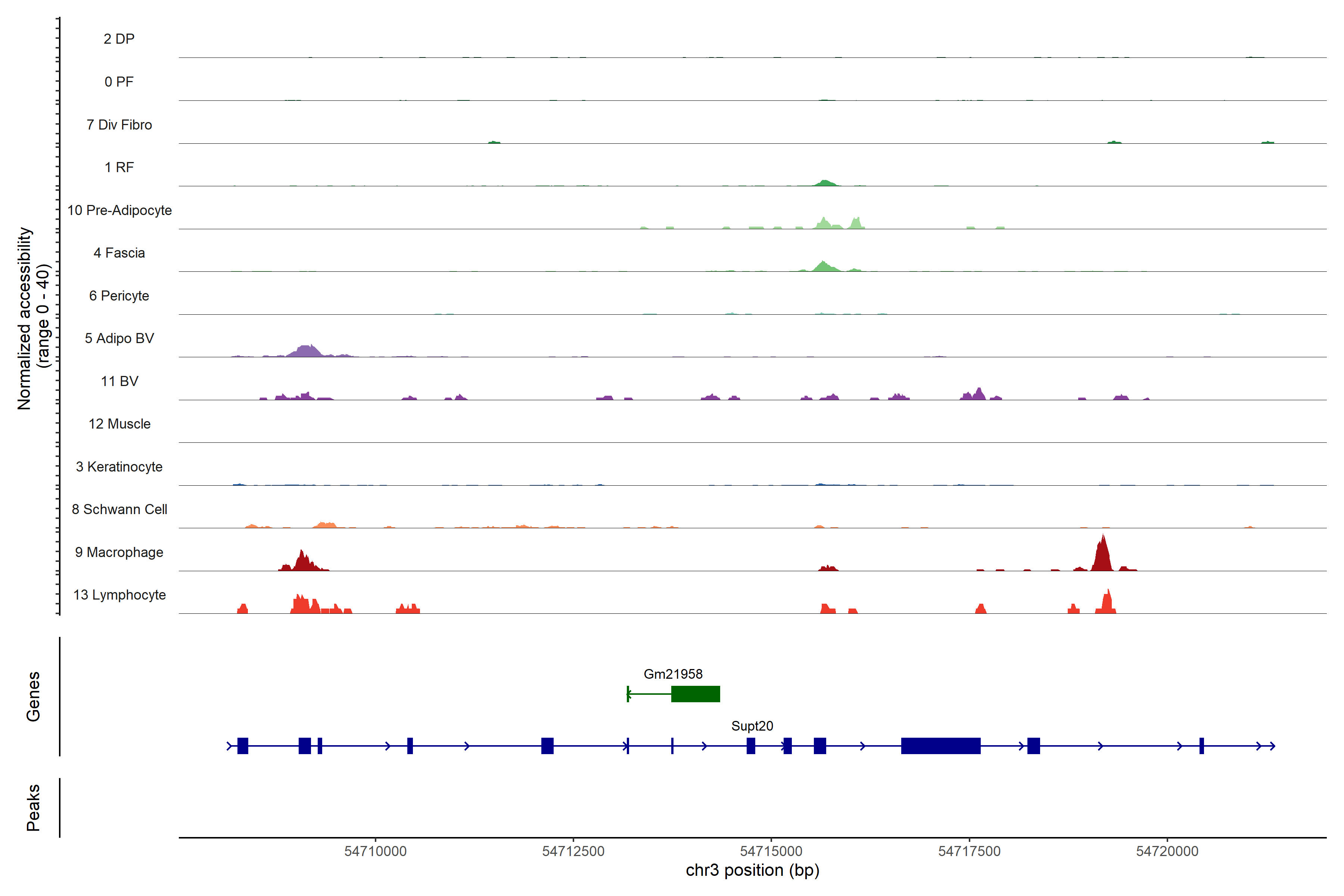The height and width of the screenshot is (896, 1344).
Task: Click the 54710000 axis tick label
Action: tap(376, 851)
